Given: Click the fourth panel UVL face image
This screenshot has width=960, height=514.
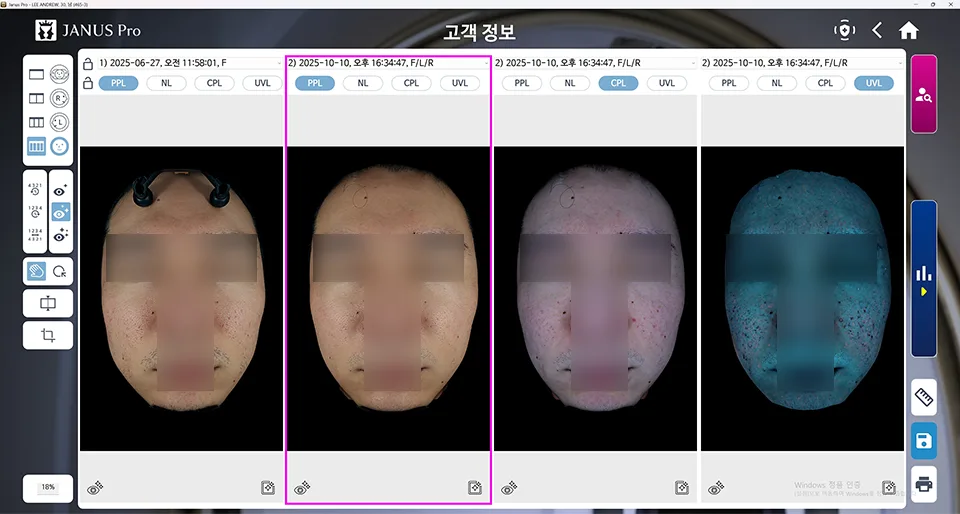Looking at the screenshot, I should (803, 299).
